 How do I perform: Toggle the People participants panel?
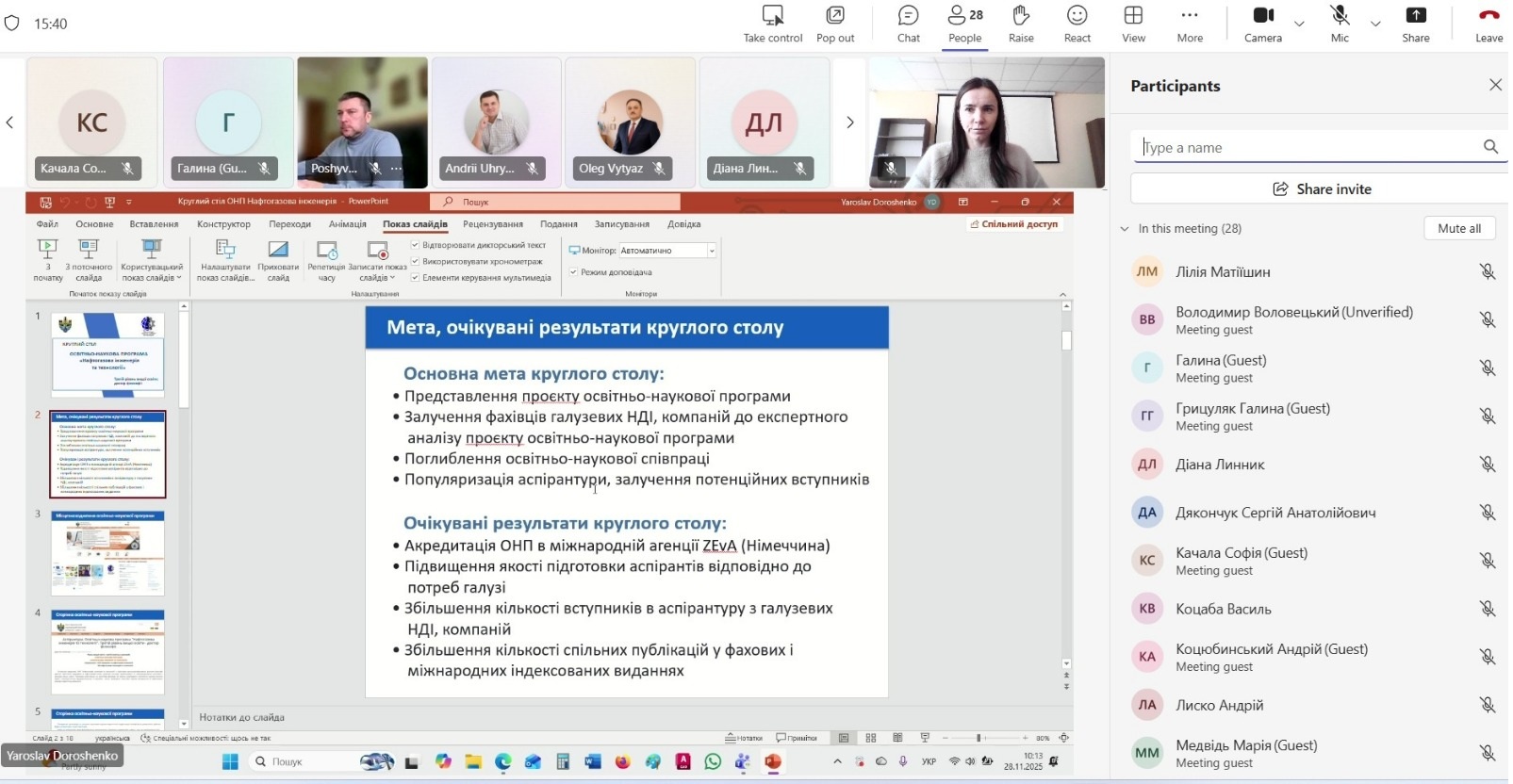point(964,24)
